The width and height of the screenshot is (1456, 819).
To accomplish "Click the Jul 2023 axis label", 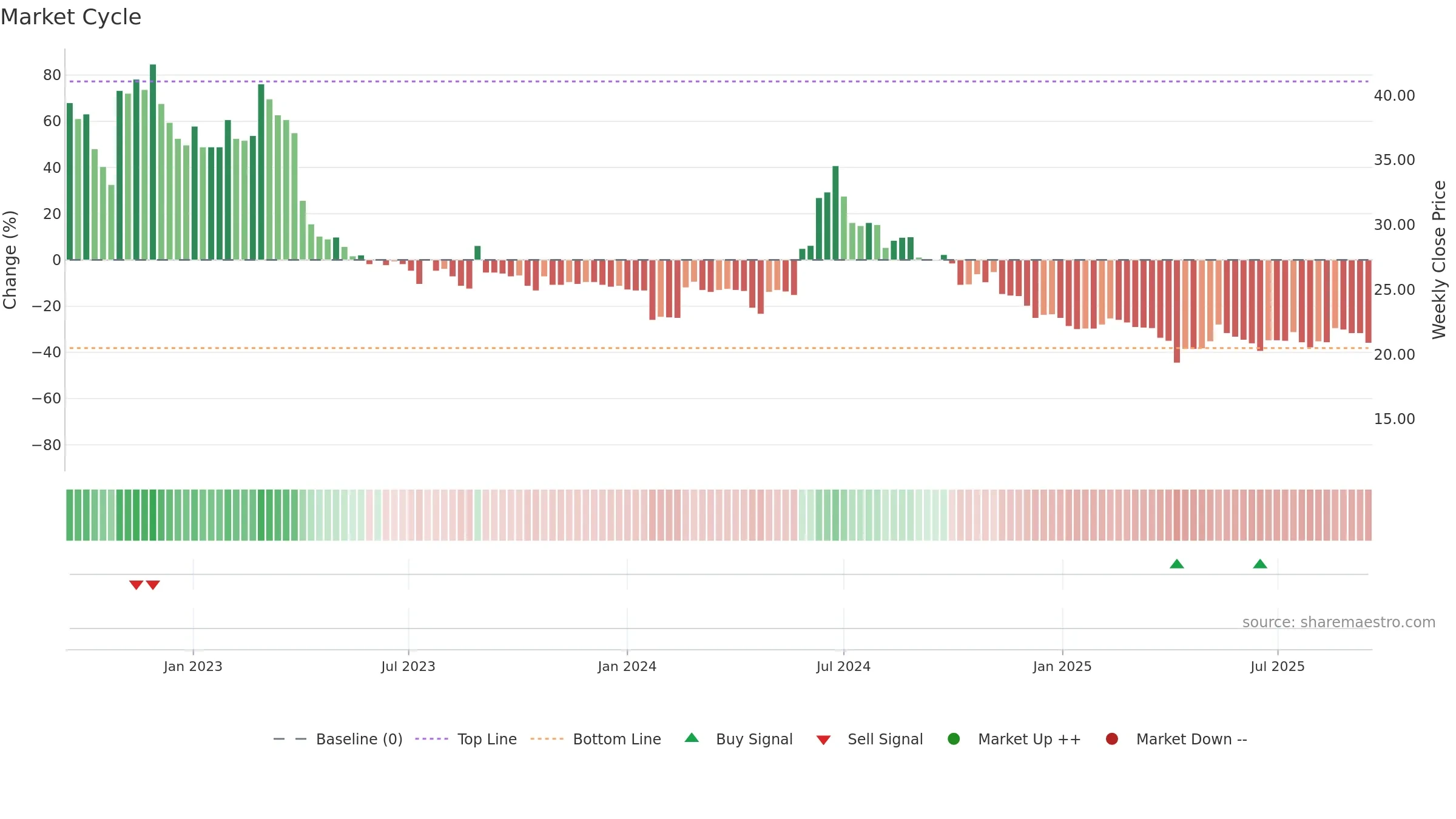I will (x=408, y=667).
